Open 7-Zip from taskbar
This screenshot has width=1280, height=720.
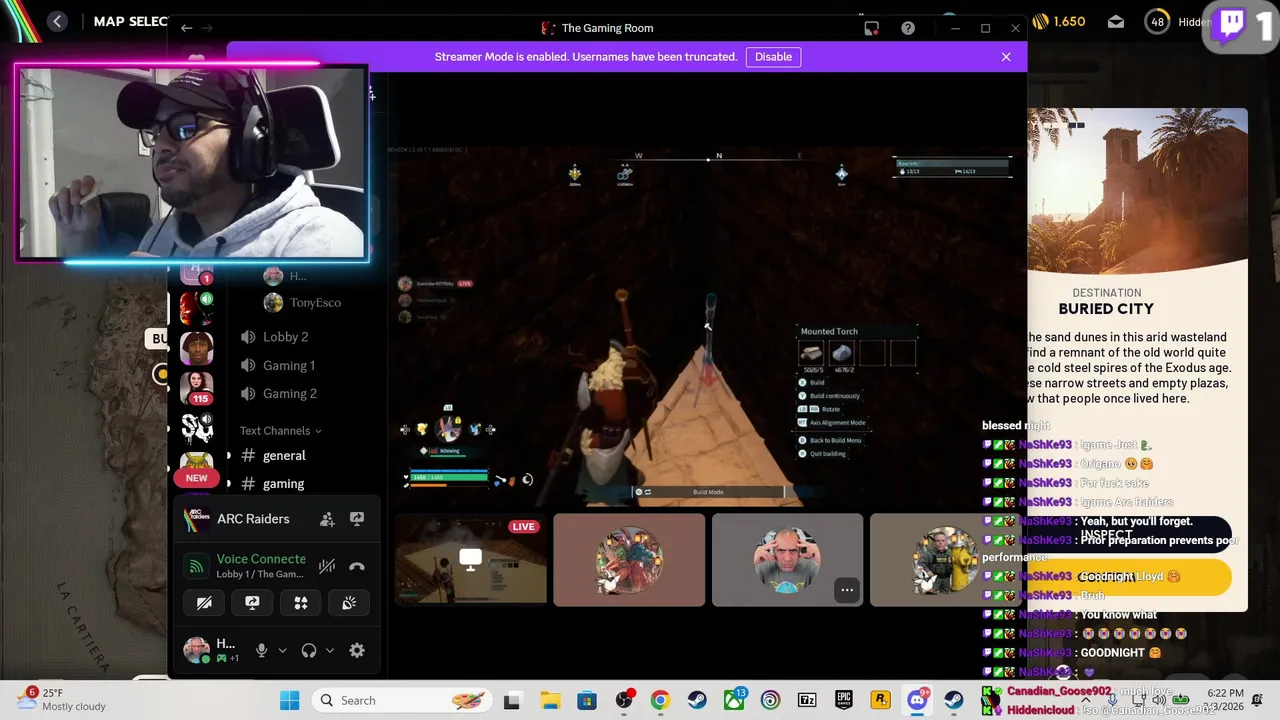tap(807, 700)
